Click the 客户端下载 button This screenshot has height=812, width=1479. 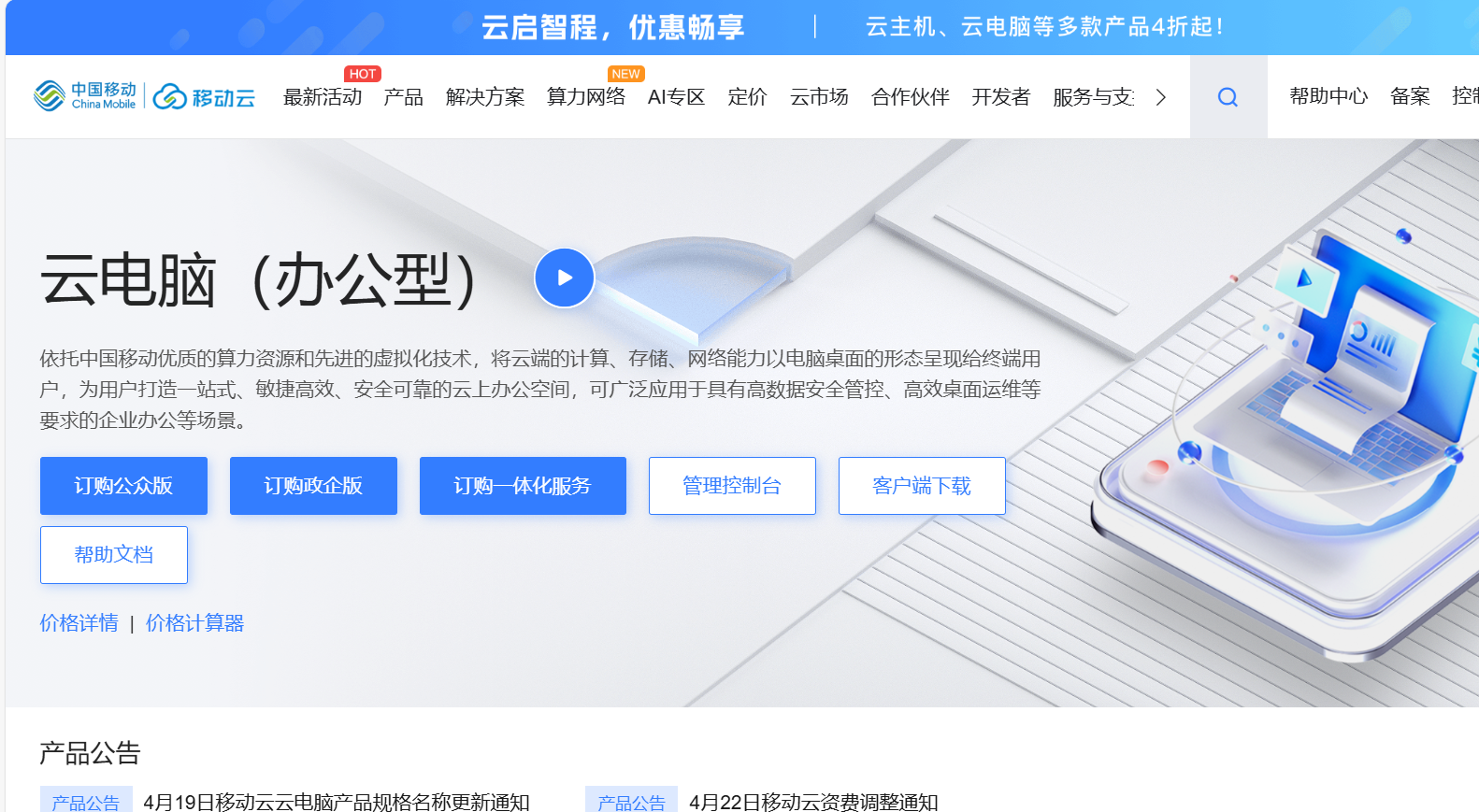[x=922, y=486]
